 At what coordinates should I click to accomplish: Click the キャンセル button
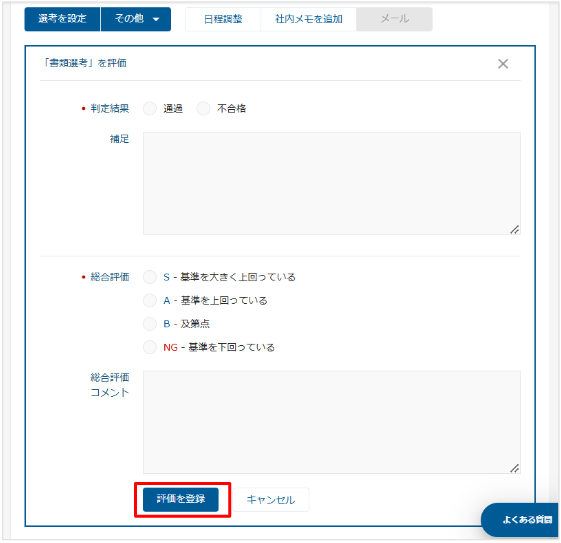click(271, 500)
